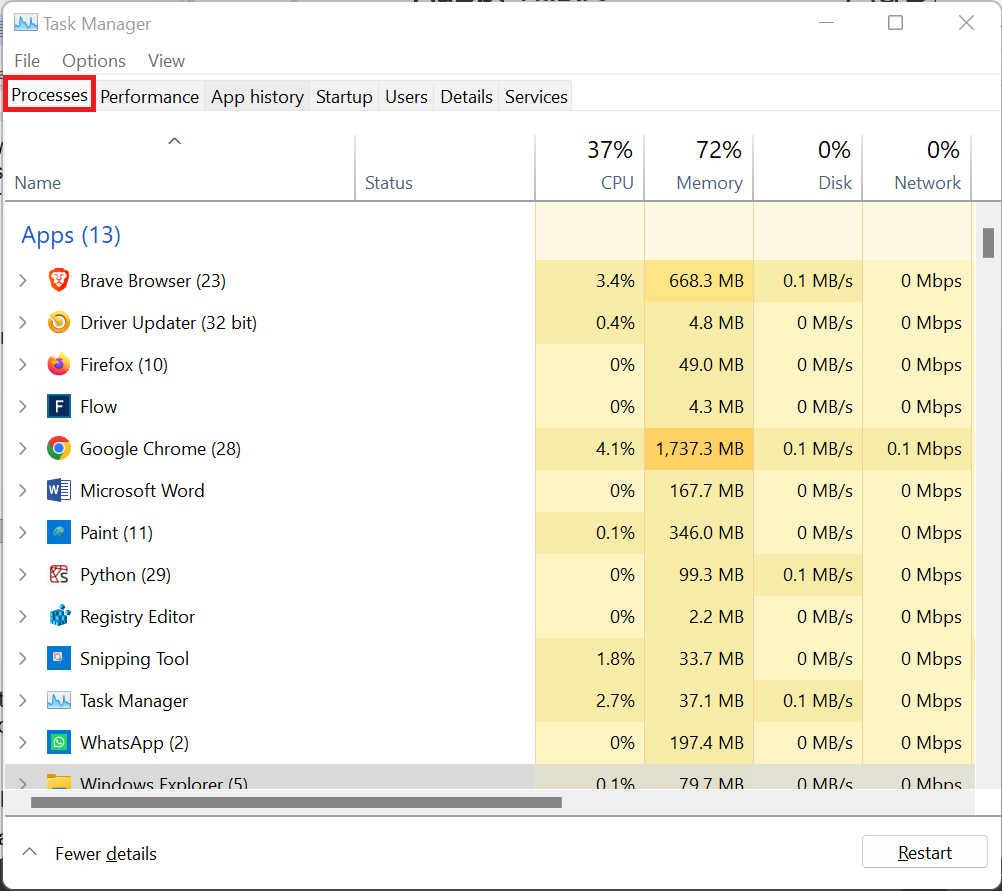Click the Registry Editor icon
This screenshot has width=1002, height=891.
tap(59, 616)
